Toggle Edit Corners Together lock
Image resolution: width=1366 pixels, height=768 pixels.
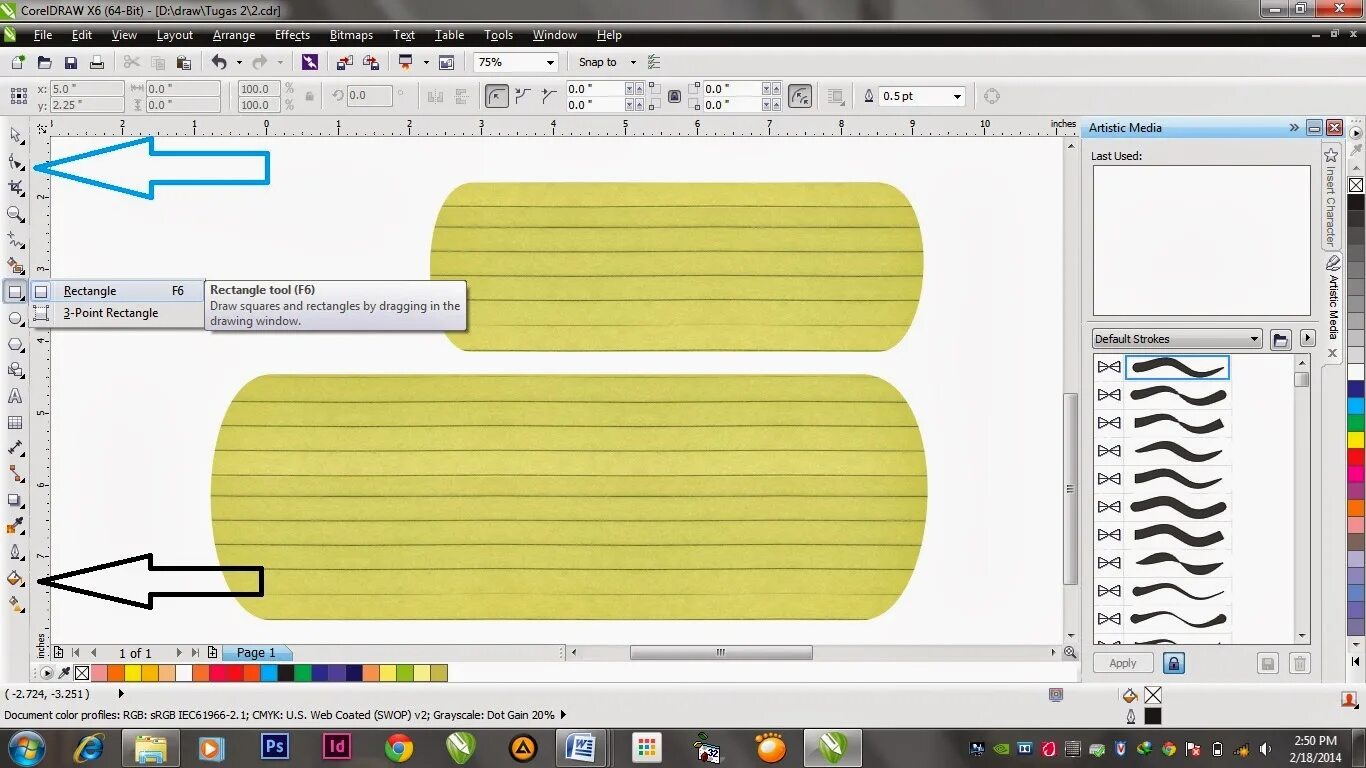click(674, 96)
